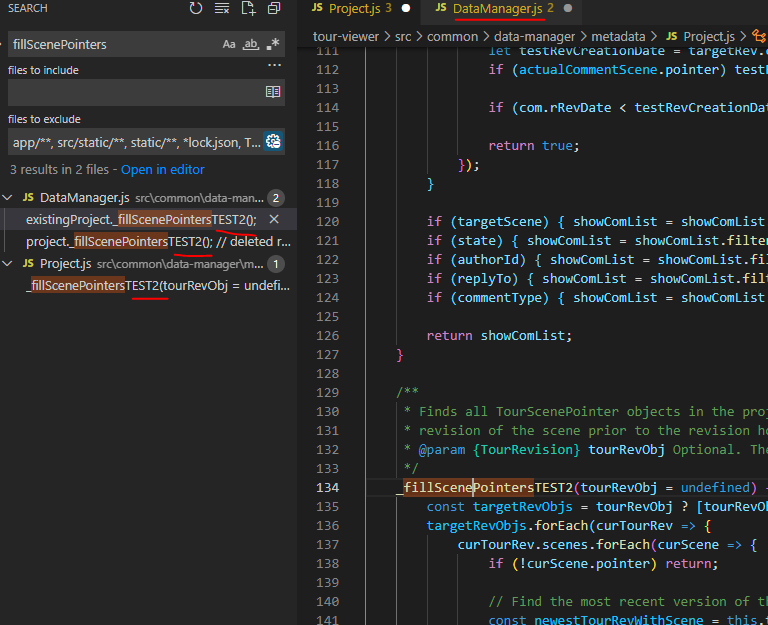Toggle search details with three dots
The height and width of the screenshot is (625, 768).
point(274,65)
